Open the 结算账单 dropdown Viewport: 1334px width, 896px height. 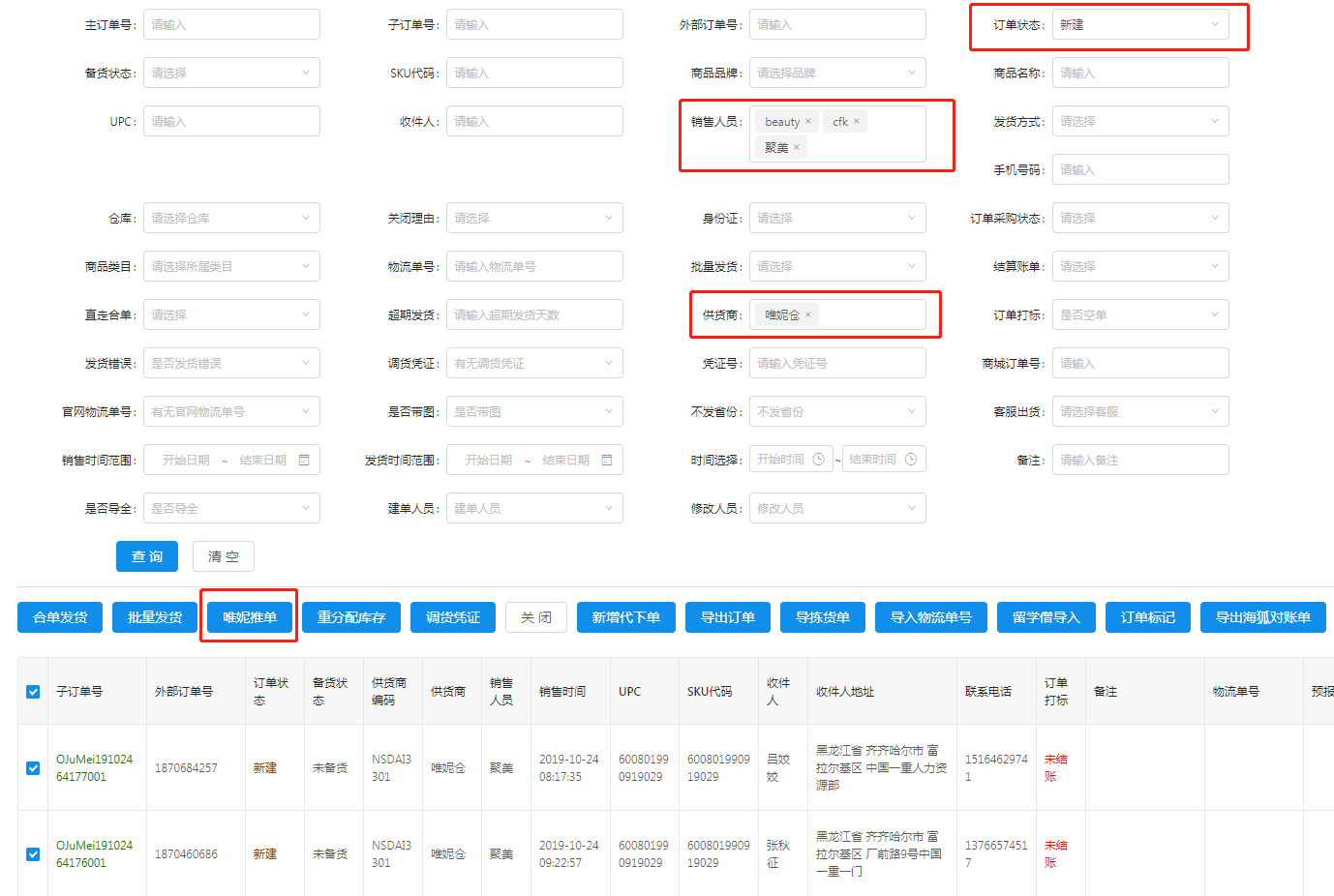pyautogui.click(x=1140, y=266)
